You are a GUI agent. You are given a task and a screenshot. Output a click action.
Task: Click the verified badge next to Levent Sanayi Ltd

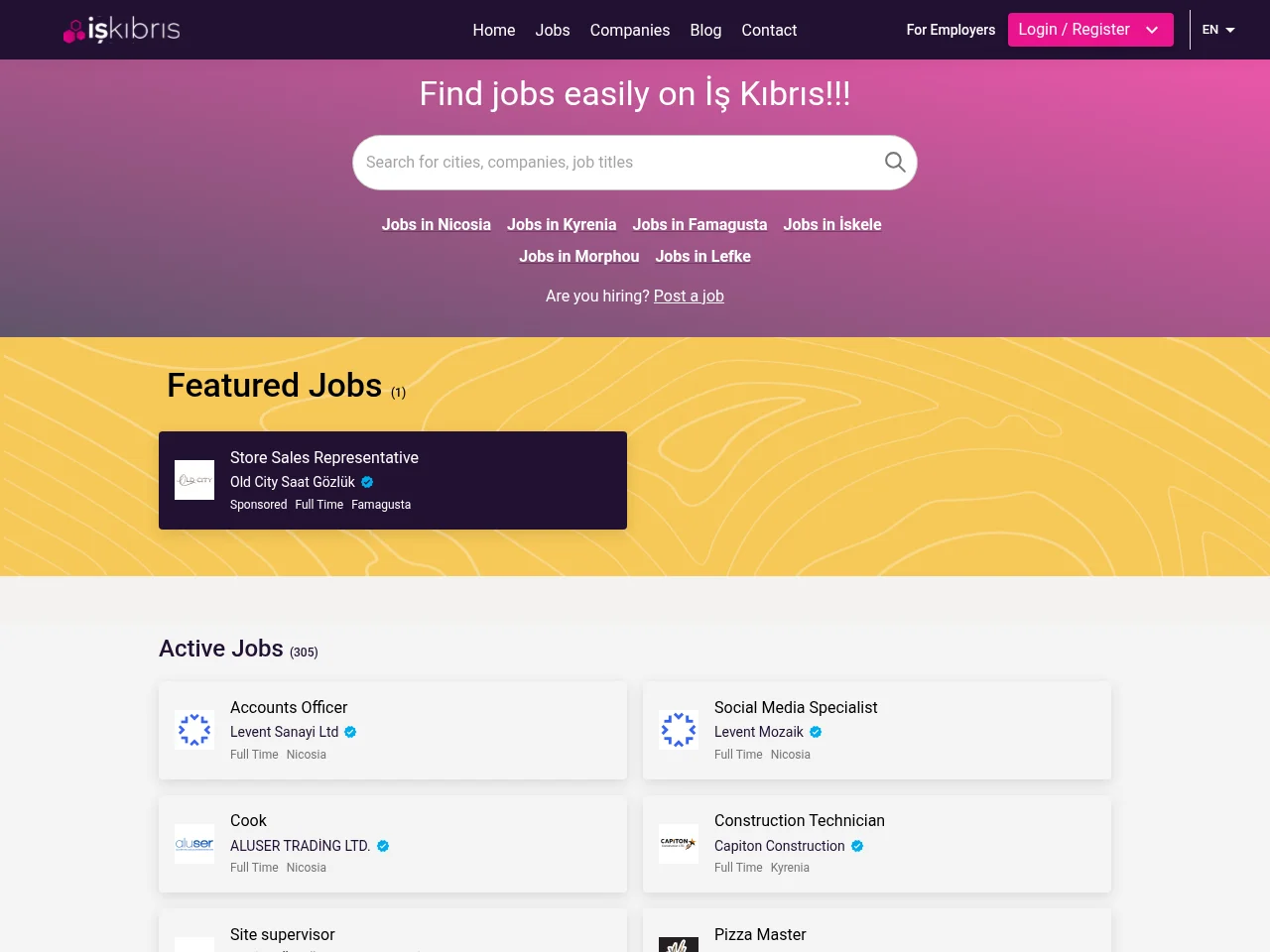coord(350,732)
